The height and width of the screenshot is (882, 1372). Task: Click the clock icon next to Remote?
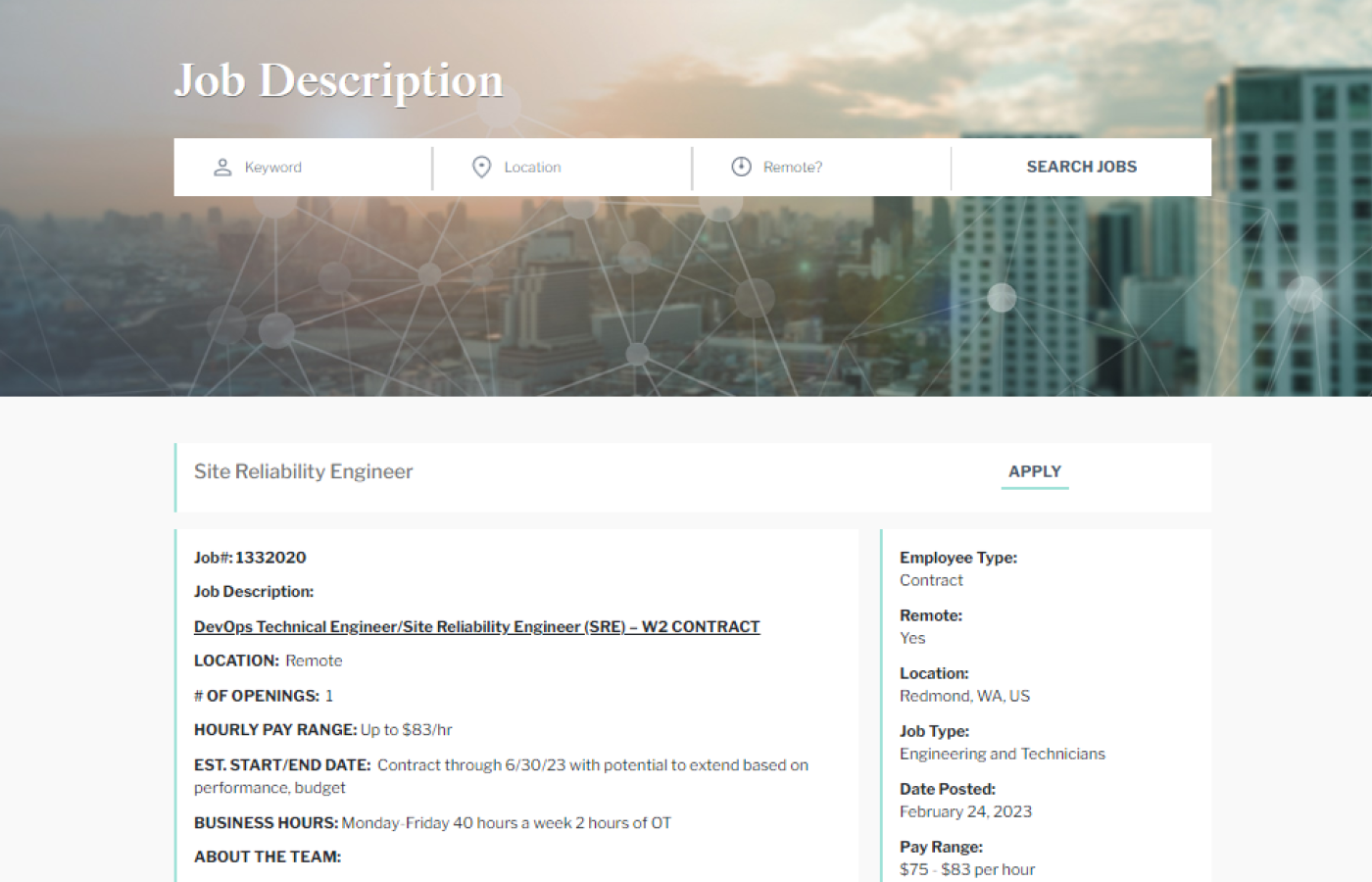click(x=741, y=167)
